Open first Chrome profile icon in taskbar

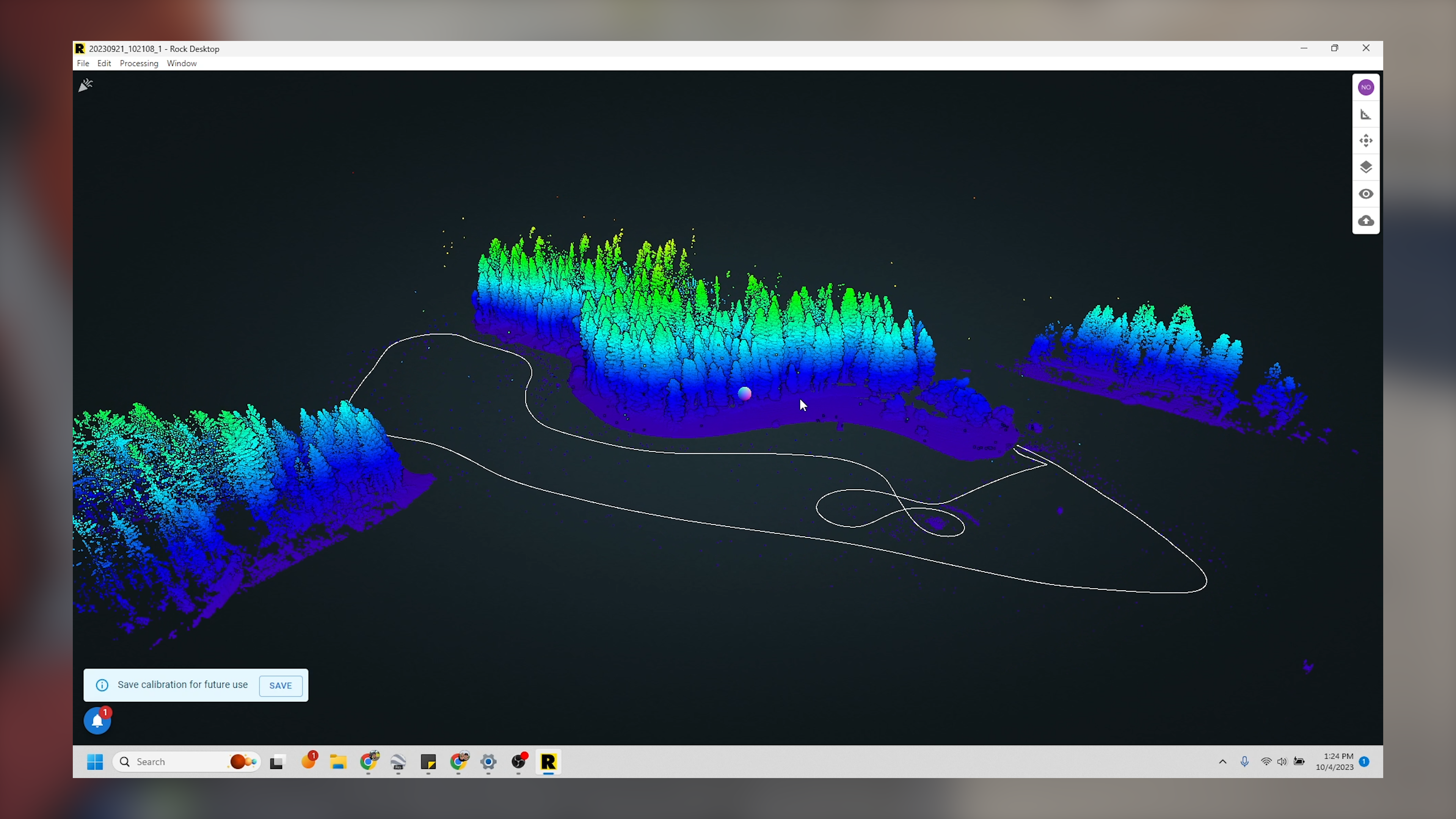(369, 761)
